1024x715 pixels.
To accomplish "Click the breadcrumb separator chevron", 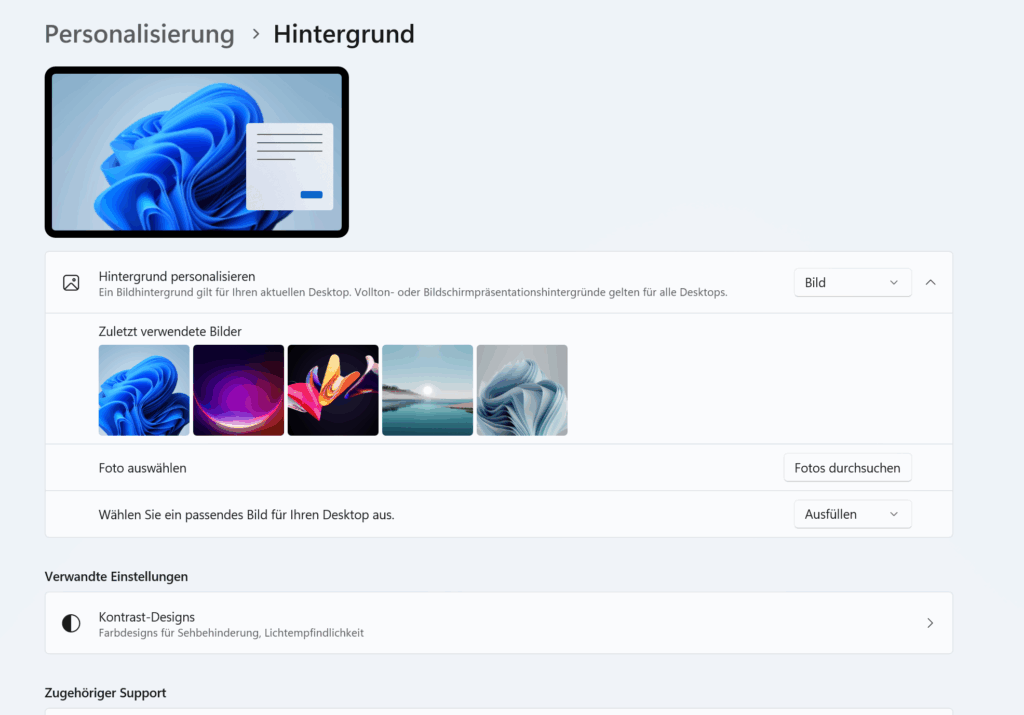I will (x=256, y=34).
